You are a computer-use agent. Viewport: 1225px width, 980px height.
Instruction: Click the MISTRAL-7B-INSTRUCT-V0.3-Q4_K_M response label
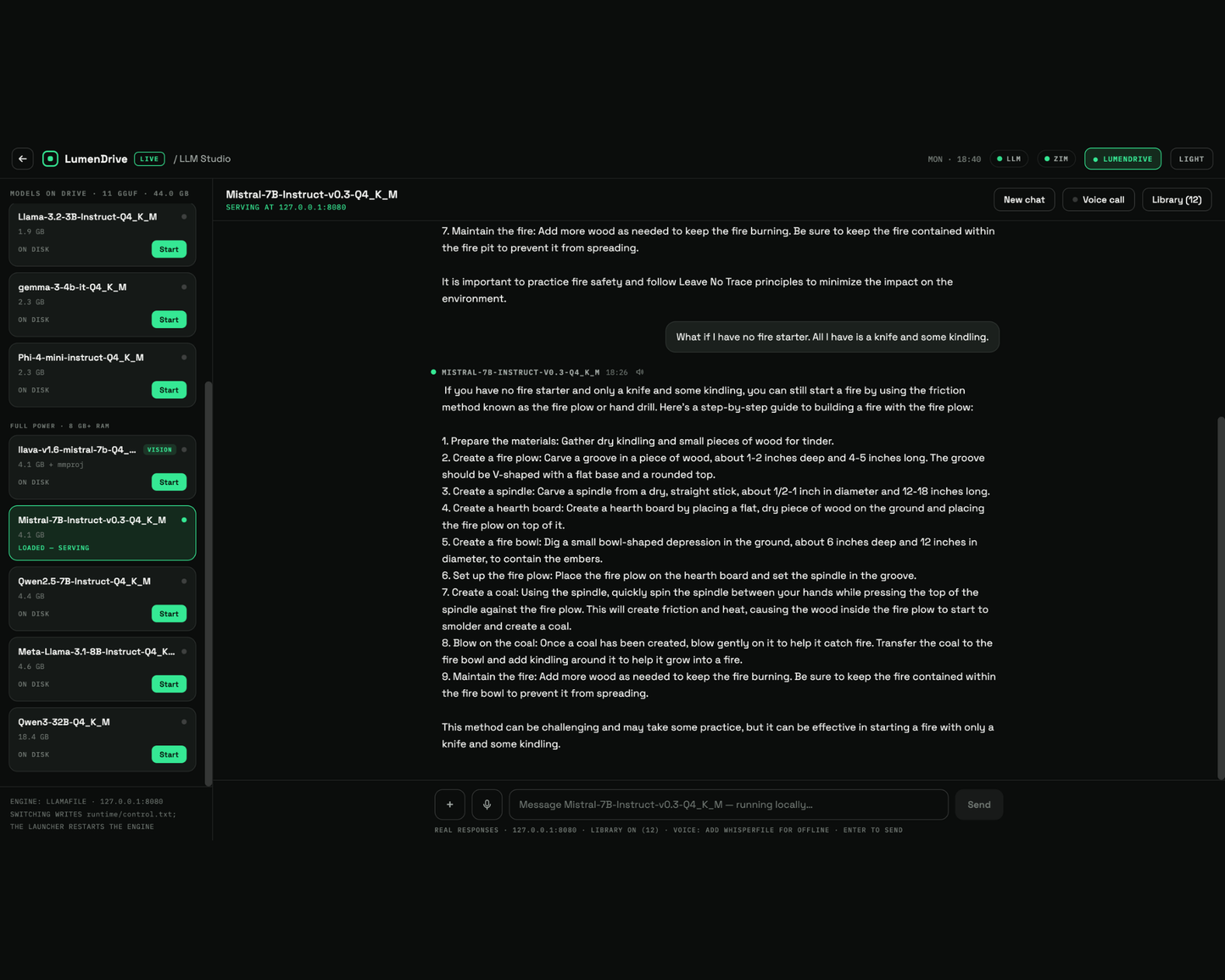click(x=521, y=372)
